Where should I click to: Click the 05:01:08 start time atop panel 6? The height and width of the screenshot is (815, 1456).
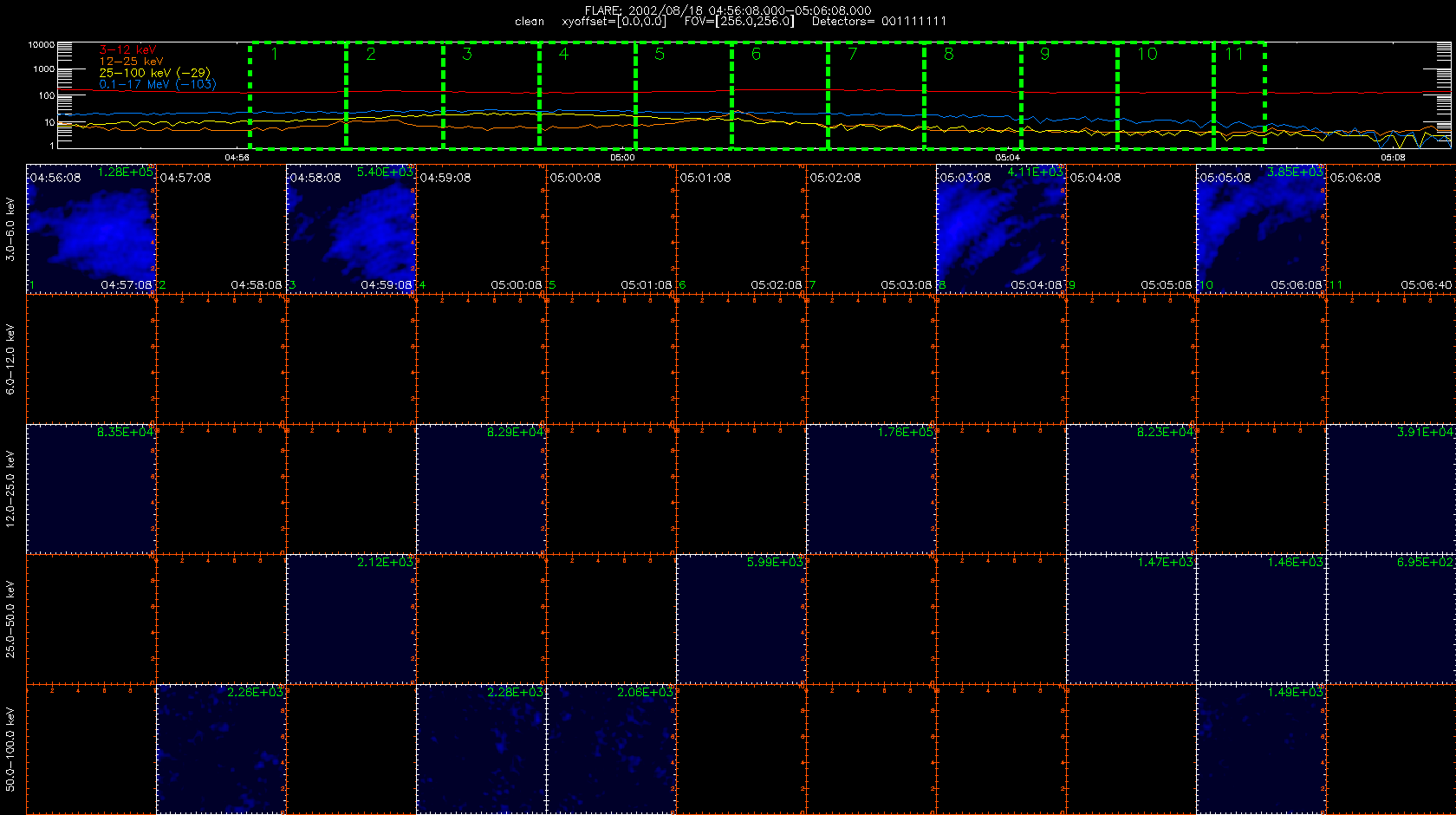(x=705, y=178)
